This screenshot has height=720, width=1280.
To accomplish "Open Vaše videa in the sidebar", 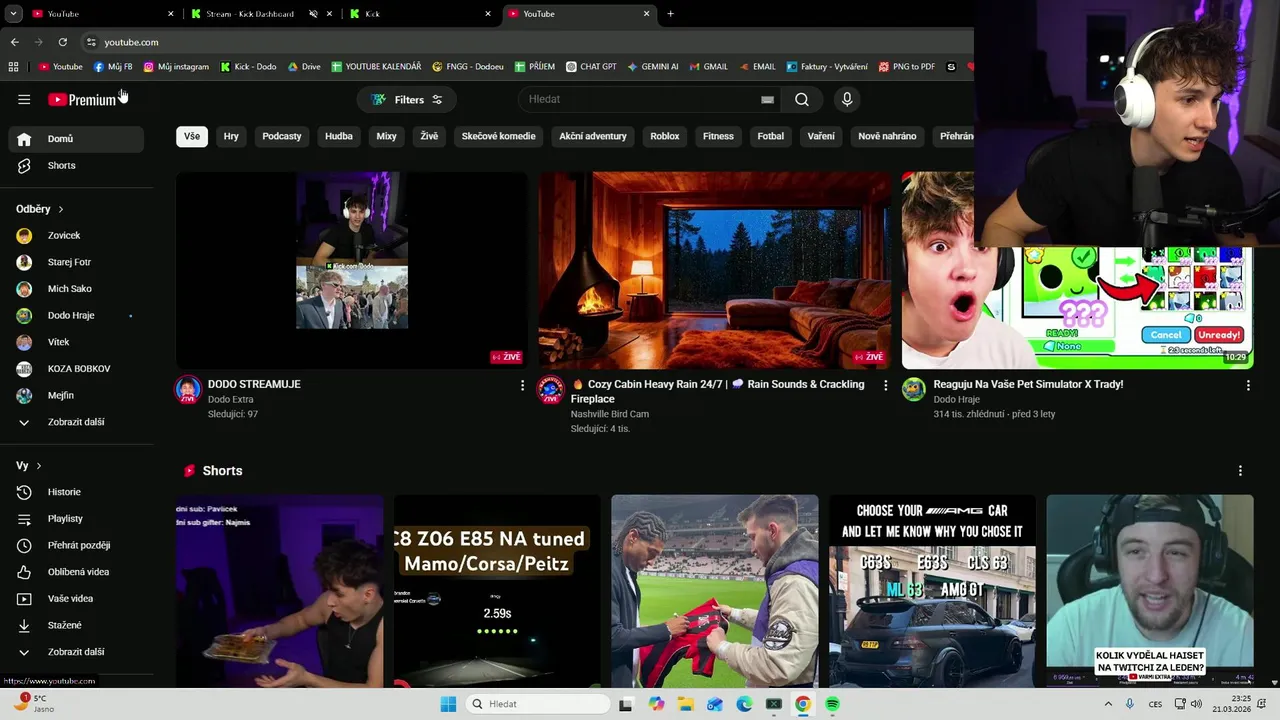I will [76, 599].
